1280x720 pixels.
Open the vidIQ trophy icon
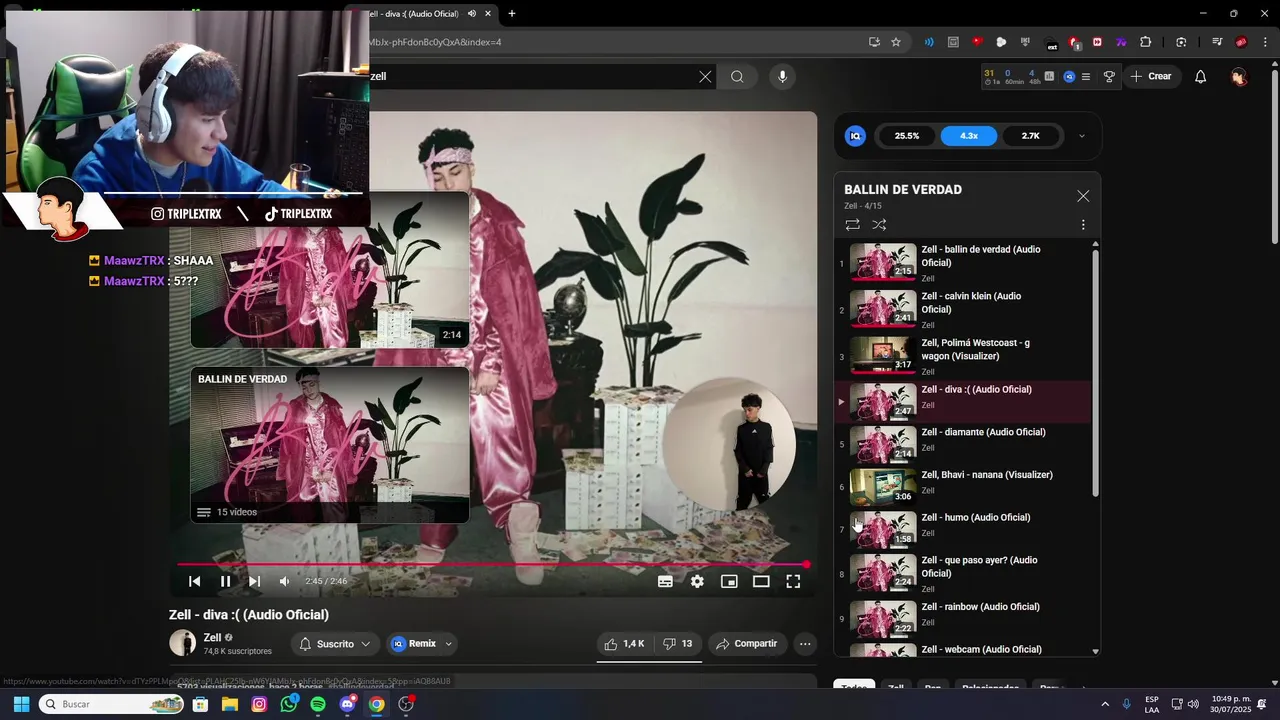tap(1109, 76)
